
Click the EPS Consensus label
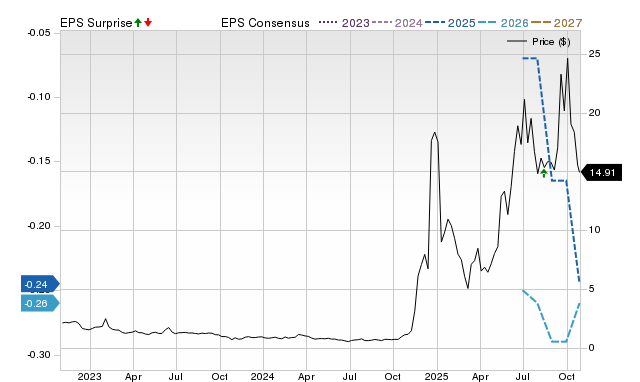click(x=265, y=23)
